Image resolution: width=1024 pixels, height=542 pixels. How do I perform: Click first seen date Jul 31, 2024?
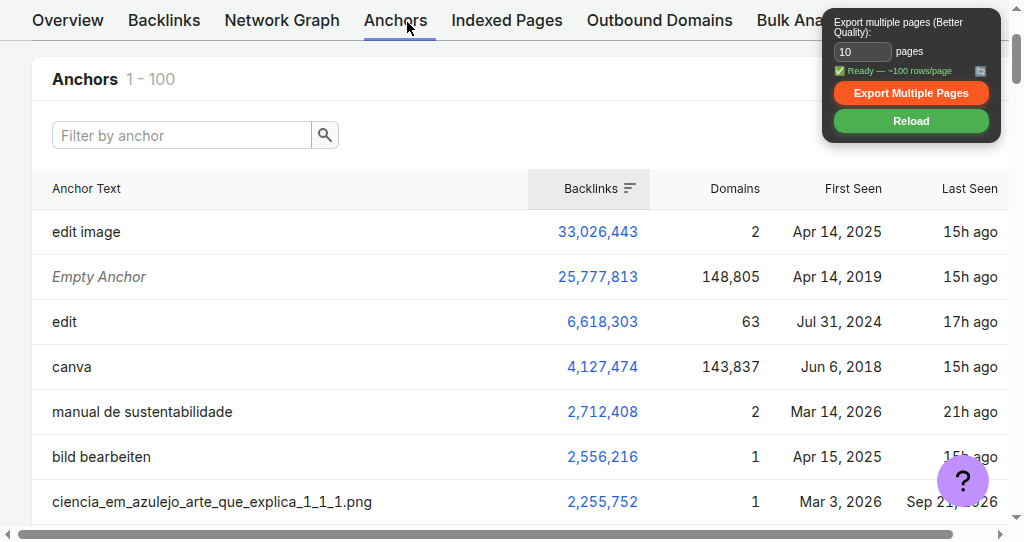[839, 322]
